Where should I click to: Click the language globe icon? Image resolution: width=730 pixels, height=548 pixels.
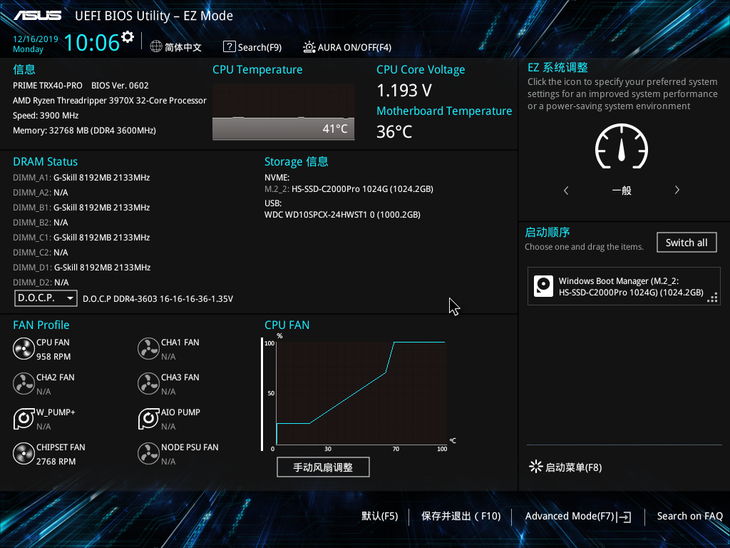[156, 47]
